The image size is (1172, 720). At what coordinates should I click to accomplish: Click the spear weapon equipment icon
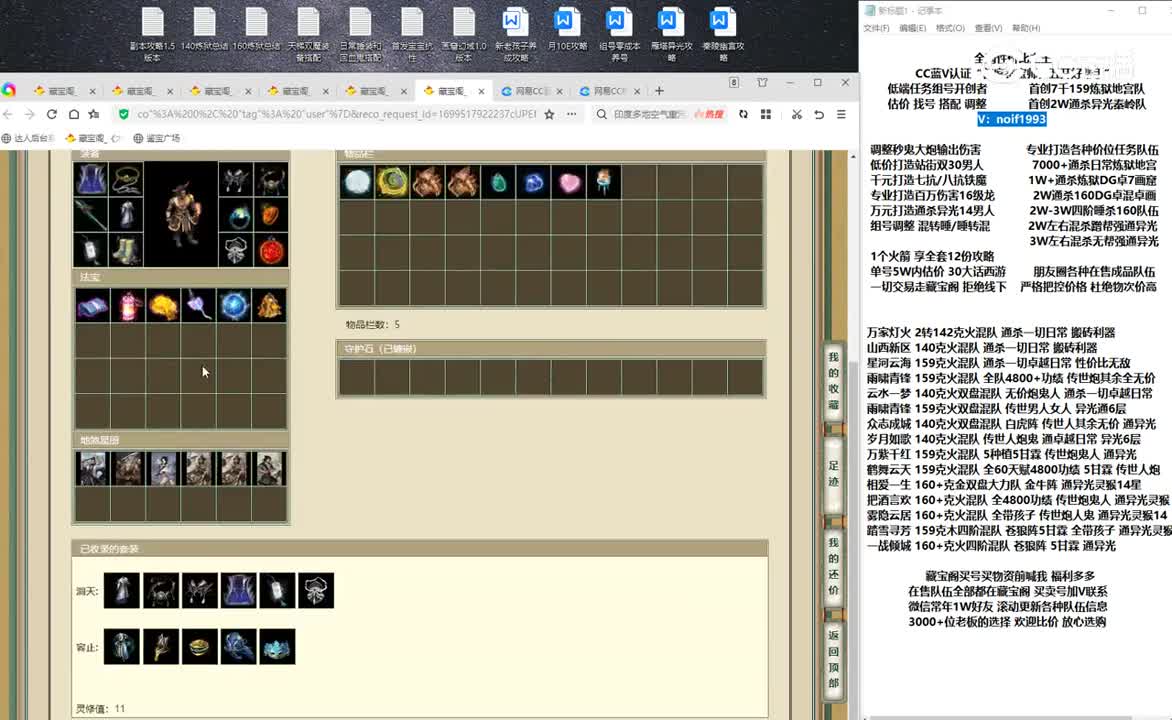click(x=91, y=215)
